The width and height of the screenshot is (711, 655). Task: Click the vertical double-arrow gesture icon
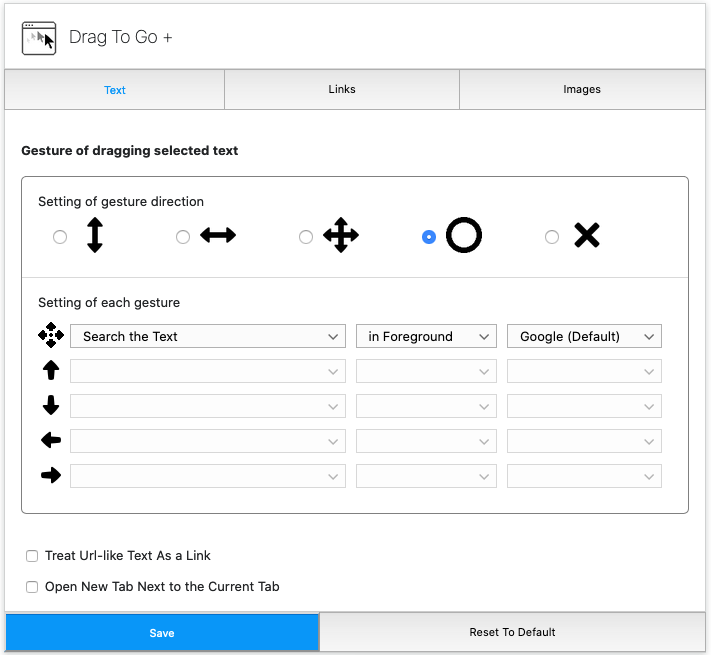(x=95, y=235)
